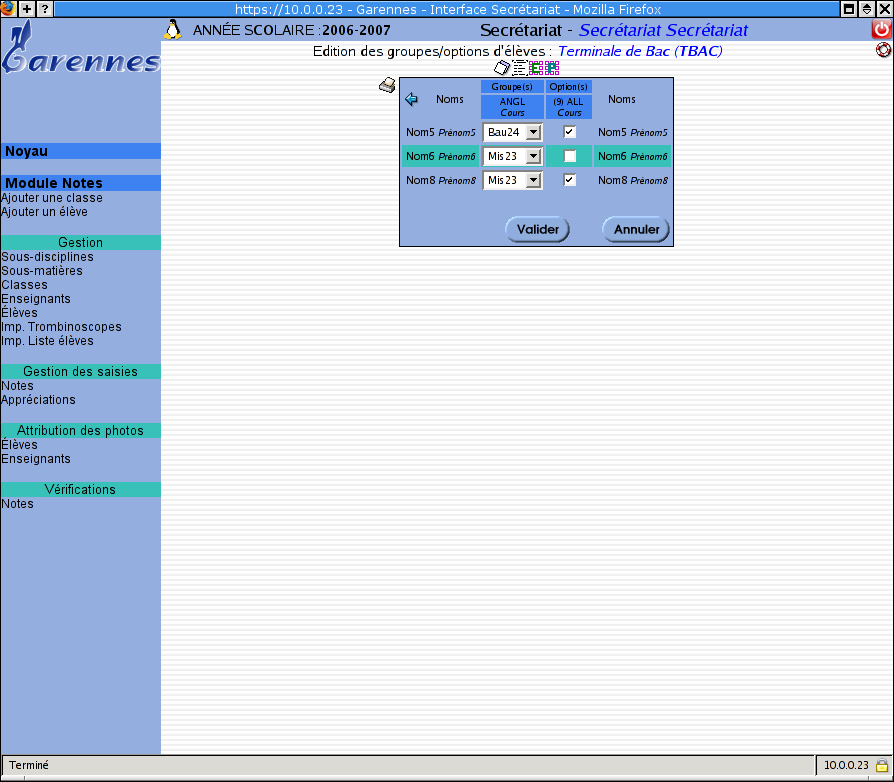Click the red power logout icon
The height and width of the screenshot is (782, 894).
[881, 30]
